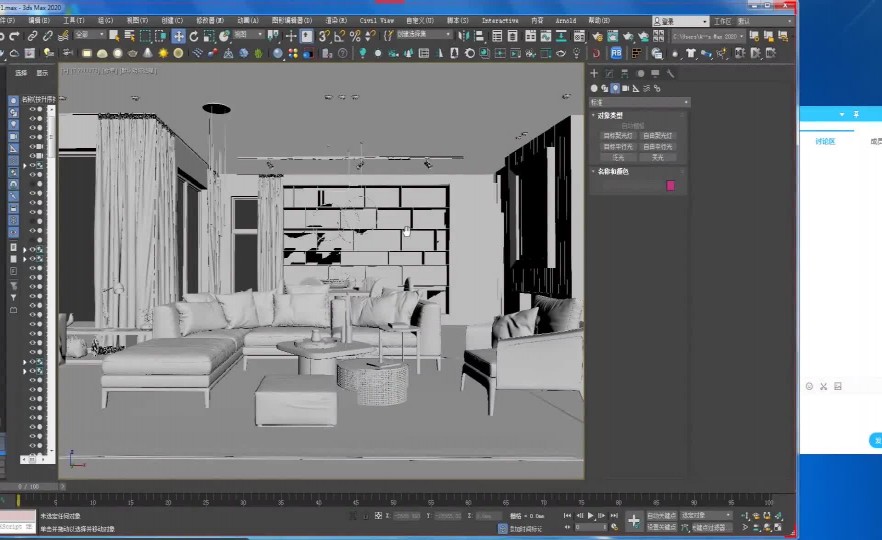Click the sun icon in second toolbar row
The height and width of the screenshot is (540, 882).
tap(163, 53)
